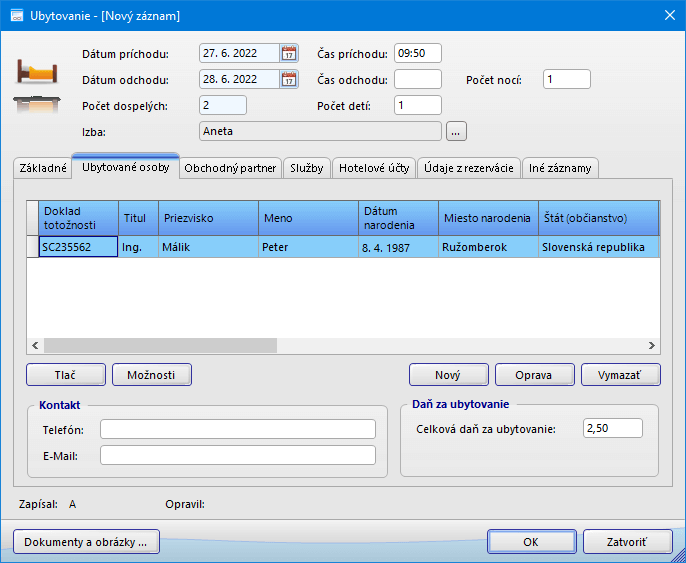Open calendar picker for Dátum príchodu
This screenshot has height=563, width=686.
point(289,54)
